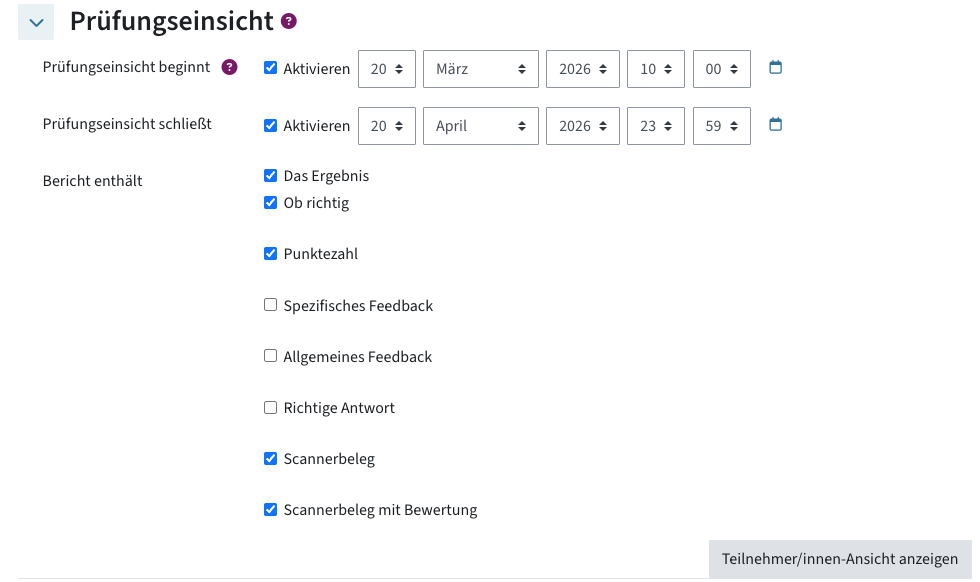This screenshot has height=582, width=980.
Task: Disable the Ob richtig option
Action: coord(270,202)
